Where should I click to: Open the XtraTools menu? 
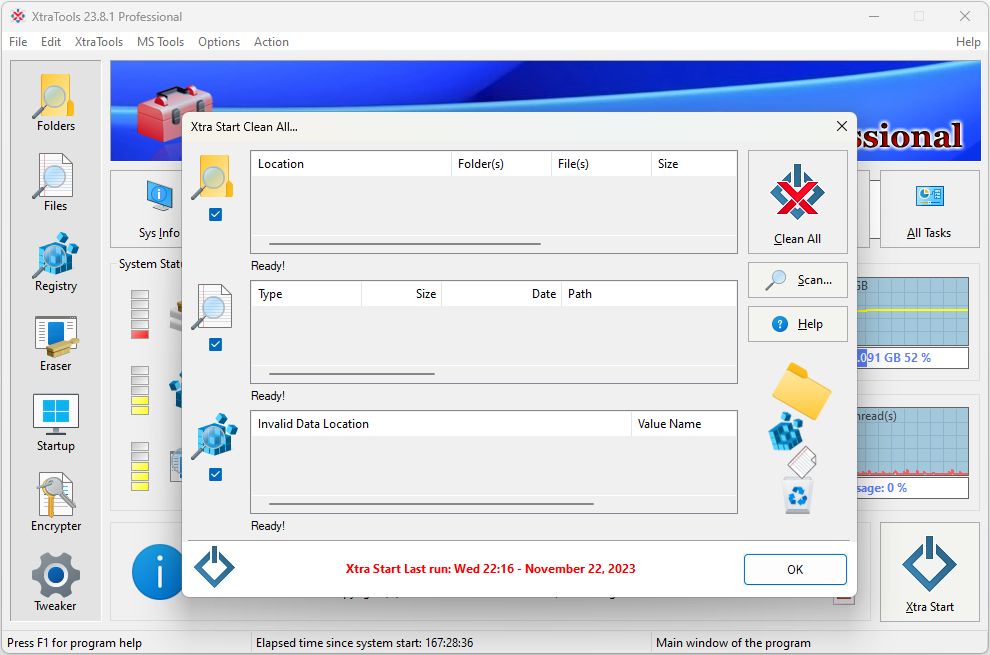tap(99, 42)
